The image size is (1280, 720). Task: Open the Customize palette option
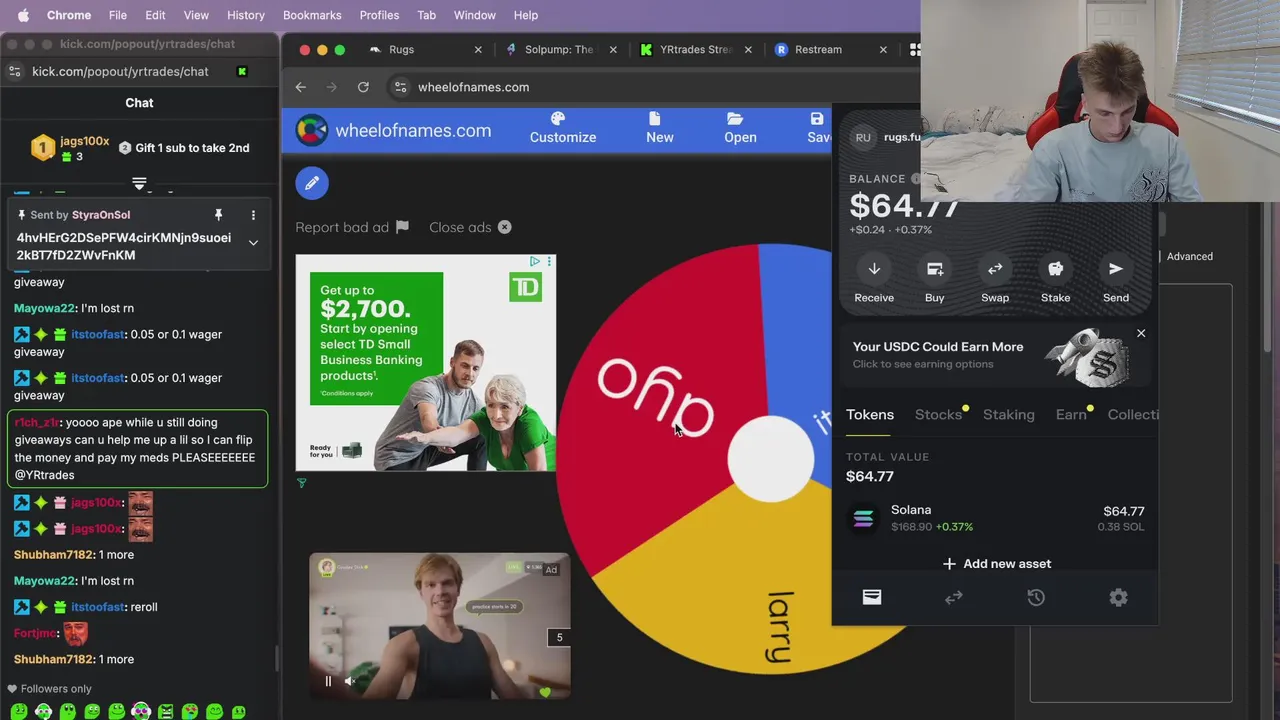[563, 128]
